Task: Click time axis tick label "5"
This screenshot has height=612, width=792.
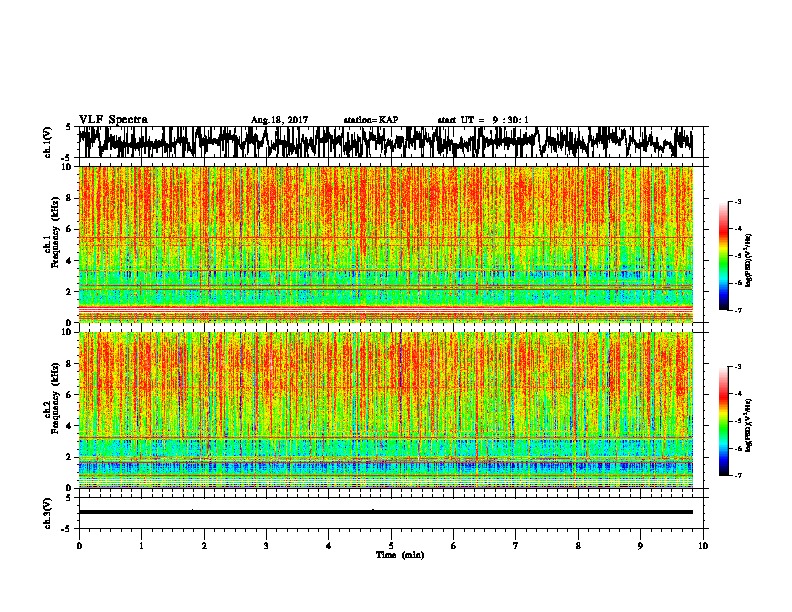Action: coord(391,546)
